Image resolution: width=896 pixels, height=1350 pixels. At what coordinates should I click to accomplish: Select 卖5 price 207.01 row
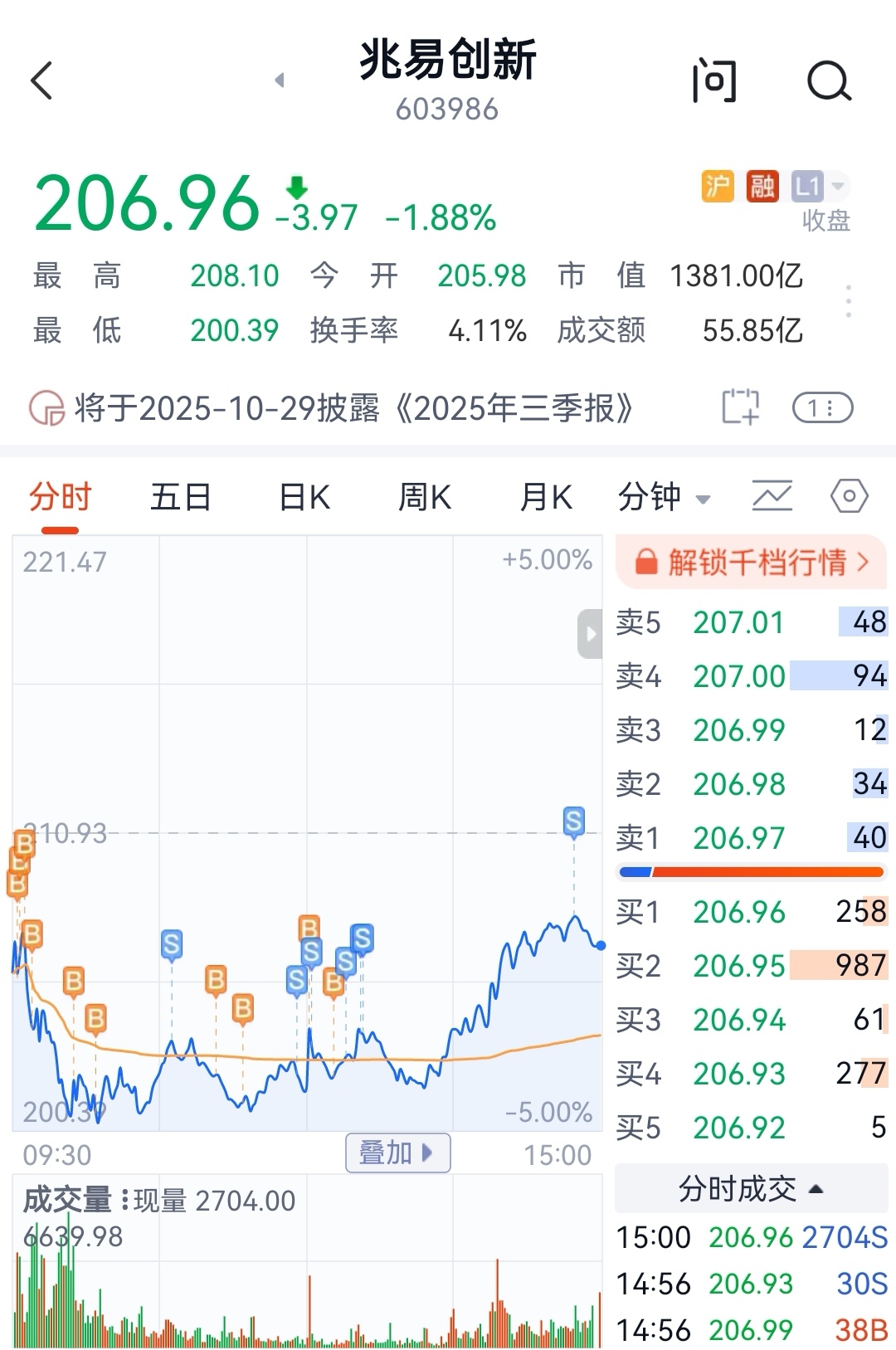(752, 621)
